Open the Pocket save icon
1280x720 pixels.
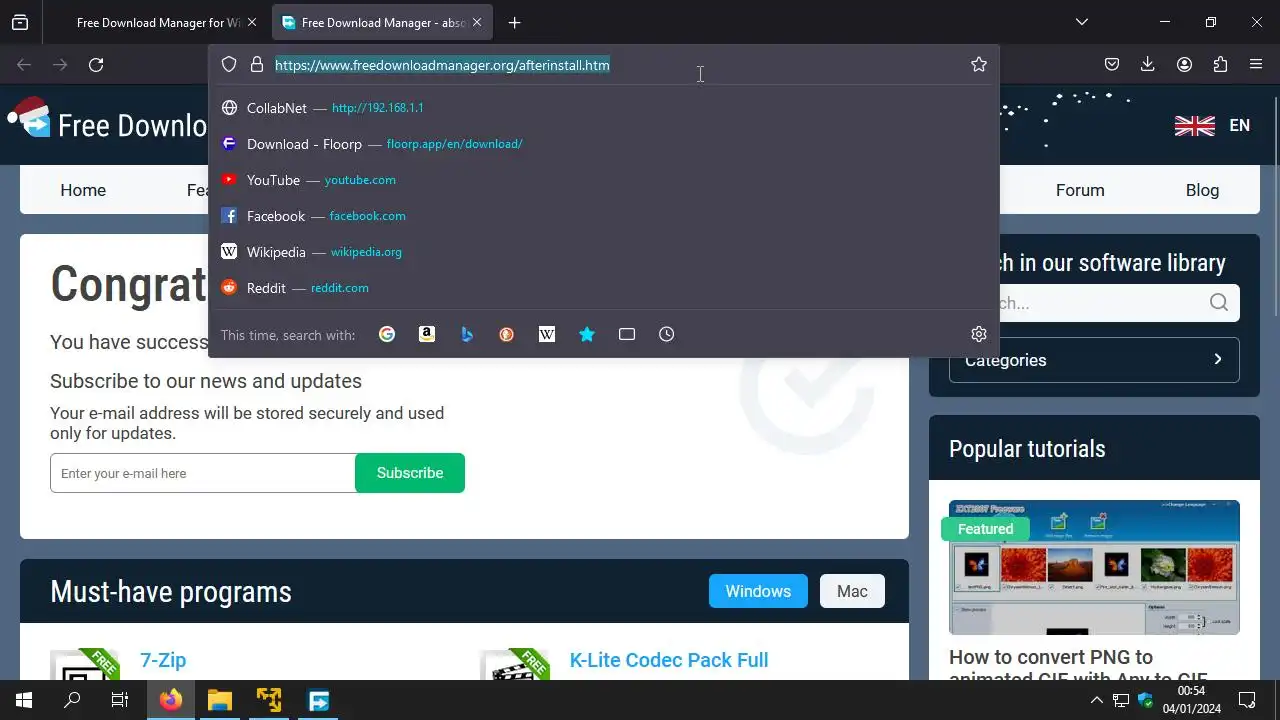[1112, 65]
